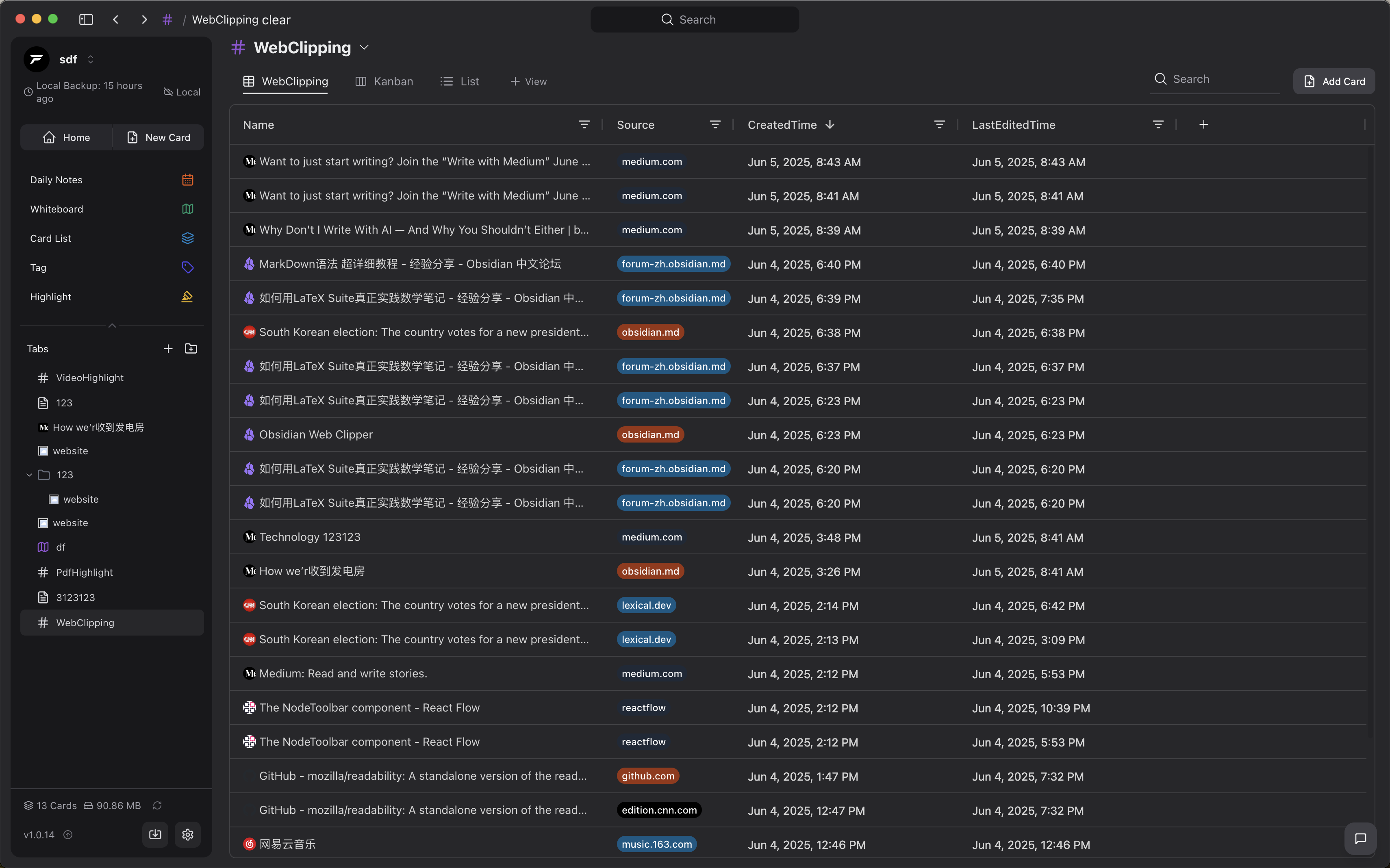
Task: Filter the CreatedTime column
Action: [940, 125]
